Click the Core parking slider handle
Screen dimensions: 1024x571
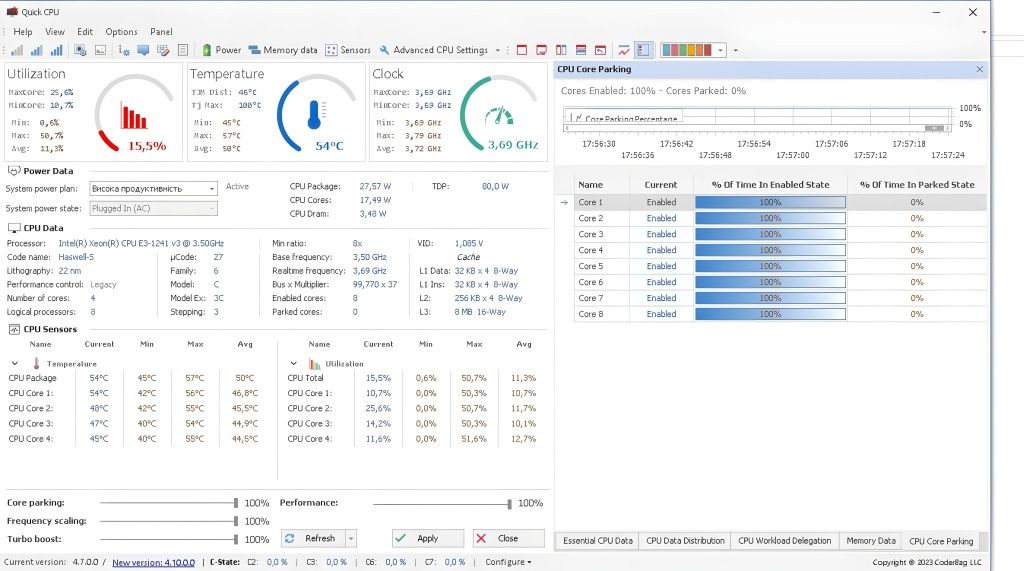tap(236, 503)
